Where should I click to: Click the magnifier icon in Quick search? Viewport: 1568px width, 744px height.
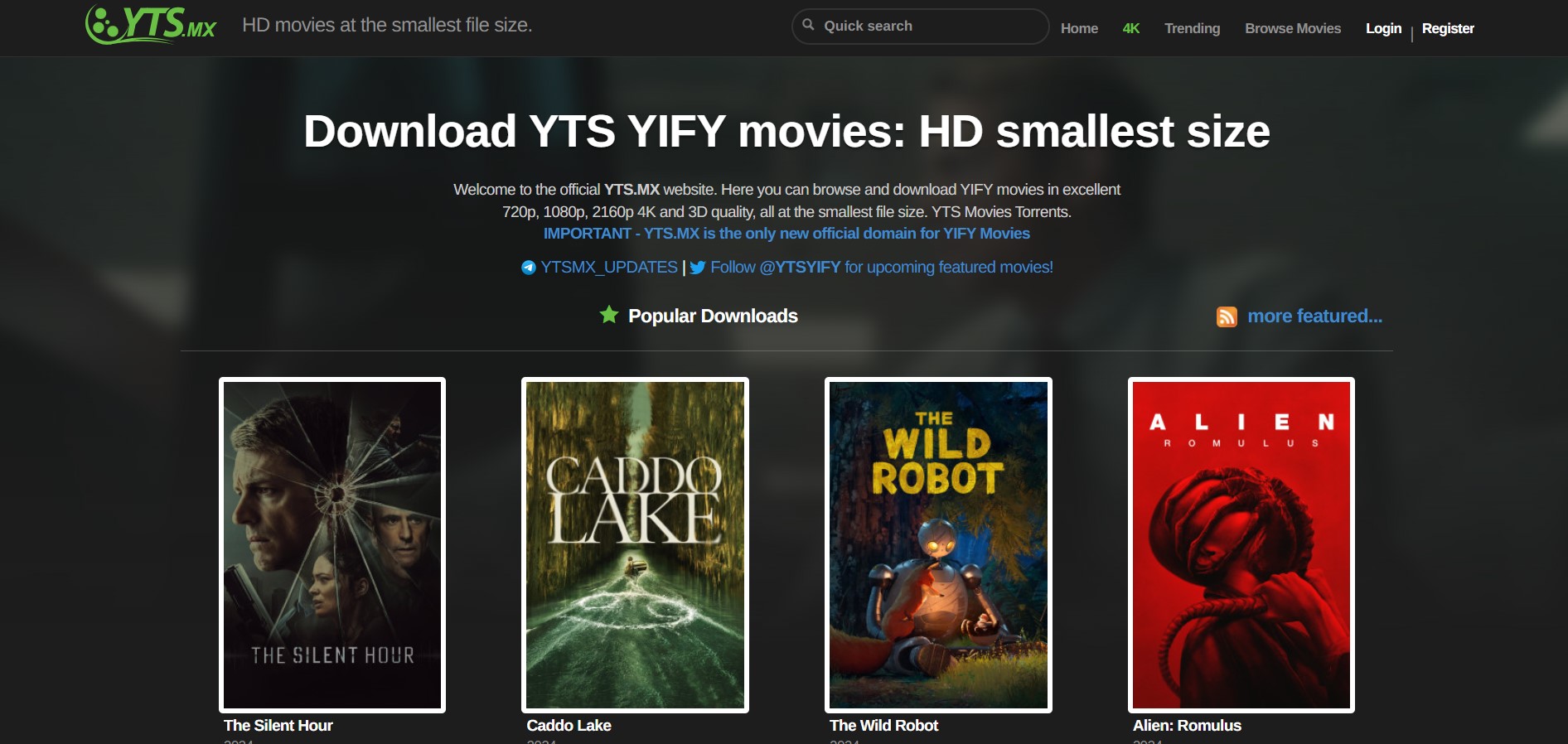click(x=808, y=25)
